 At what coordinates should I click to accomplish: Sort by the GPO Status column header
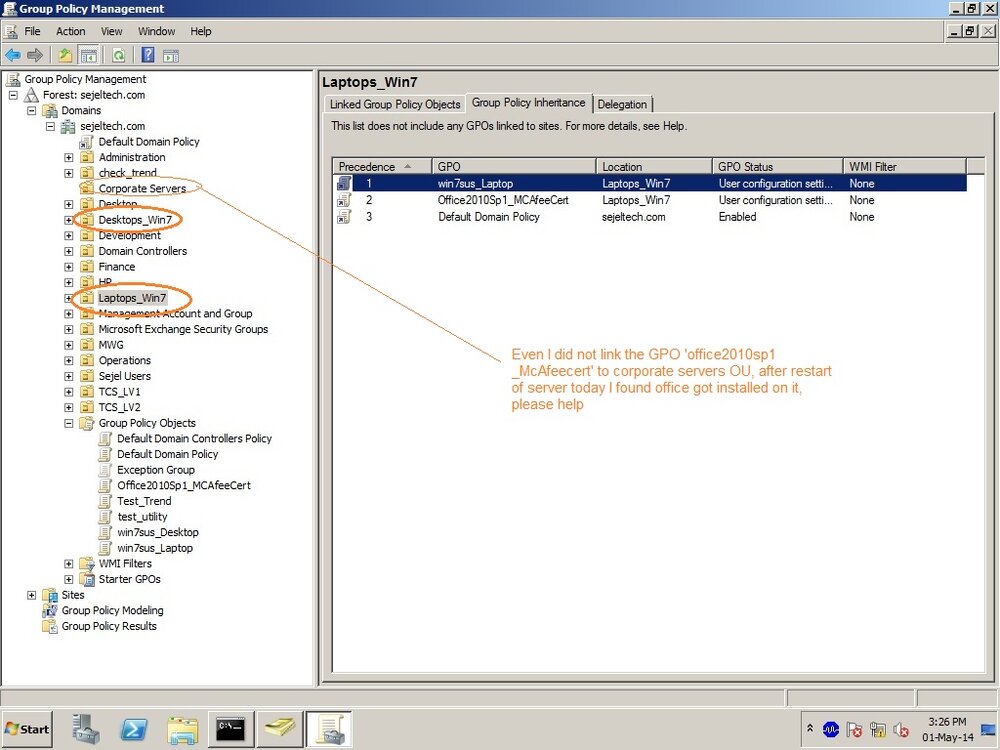click(777, 166)
